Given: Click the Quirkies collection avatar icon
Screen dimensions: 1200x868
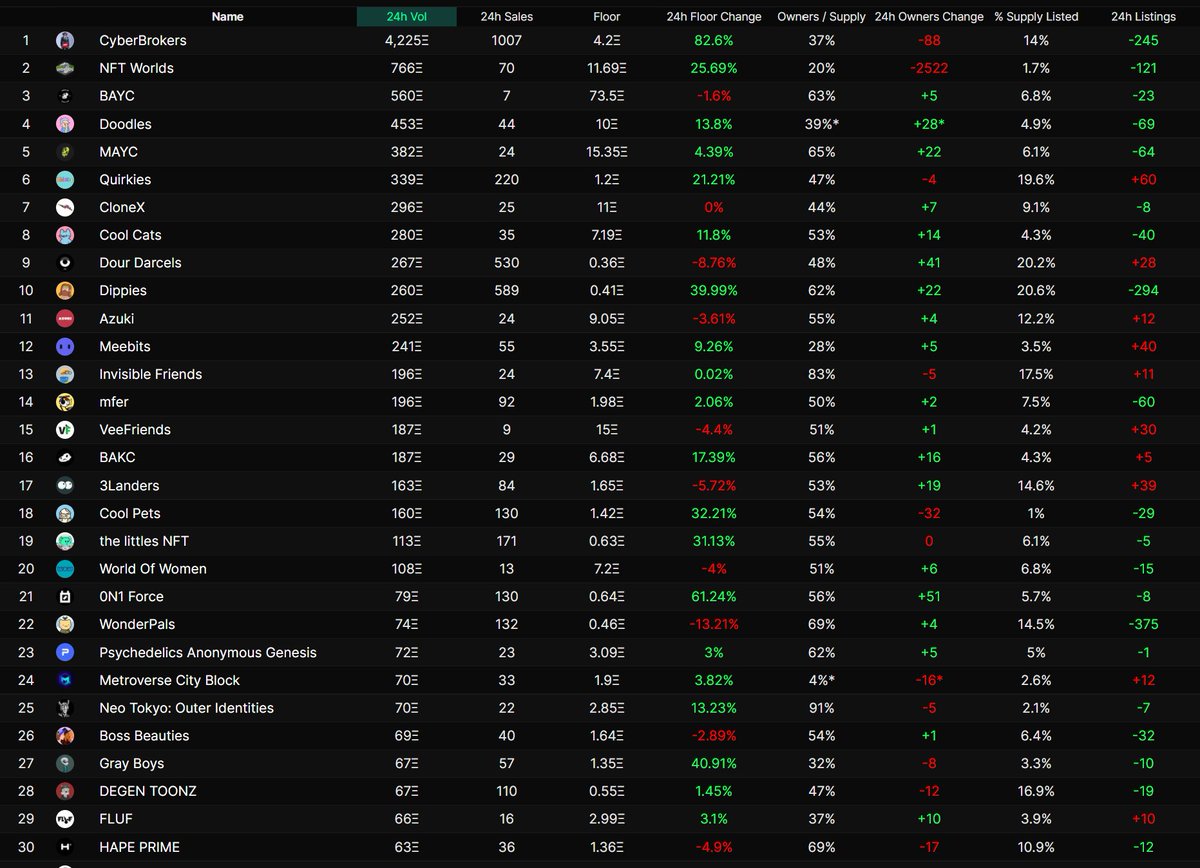Looking at the screenshot, I should pos(65,180).
